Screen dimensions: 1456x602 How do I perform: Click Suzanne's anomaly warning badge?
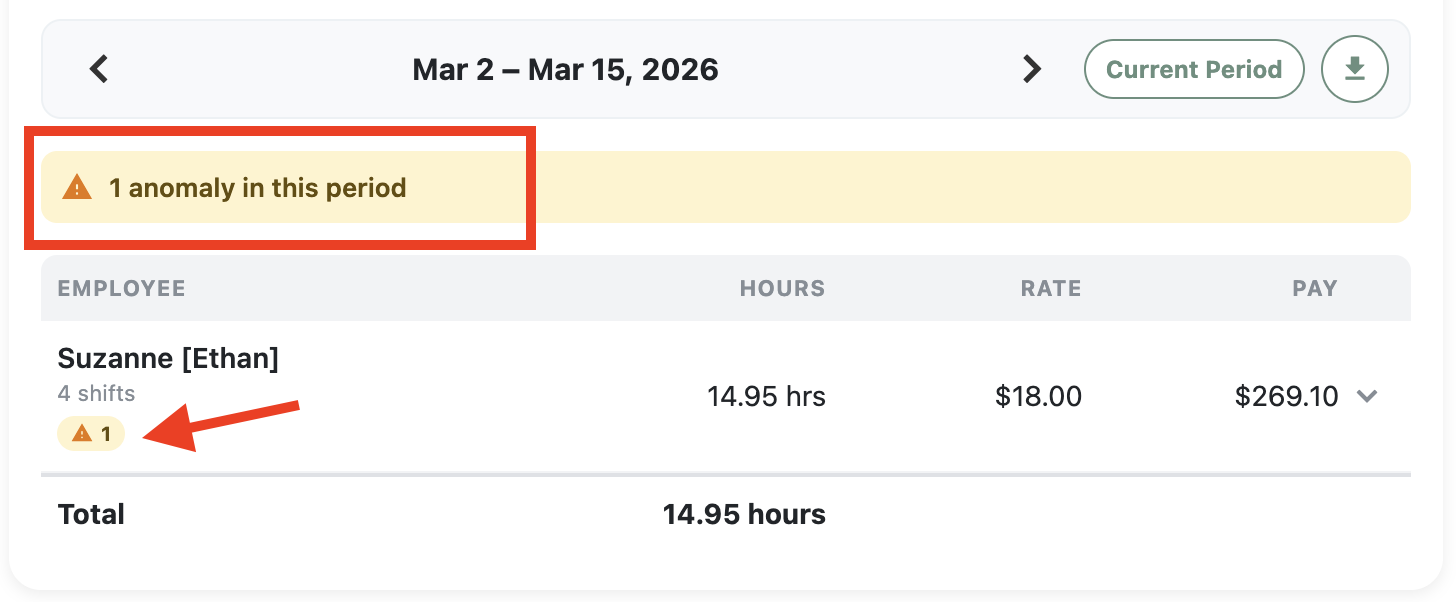click(x=91, y=434)
